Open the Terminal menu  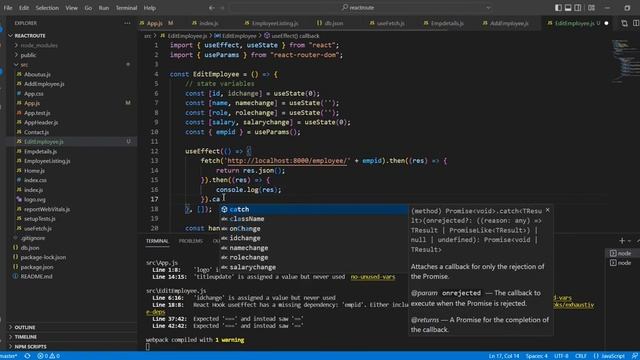coord(126,8)
